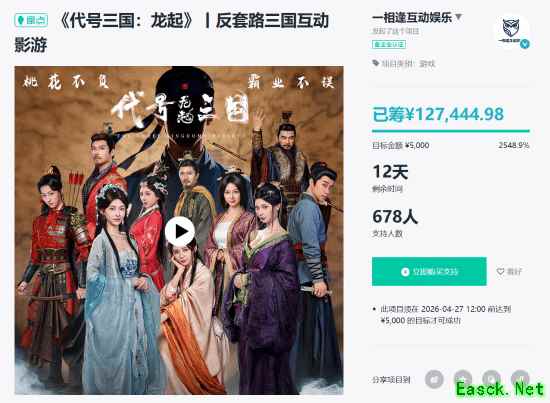Click the 代号三国 poster image
Screen dimensions: 550x403
point(179,230)
